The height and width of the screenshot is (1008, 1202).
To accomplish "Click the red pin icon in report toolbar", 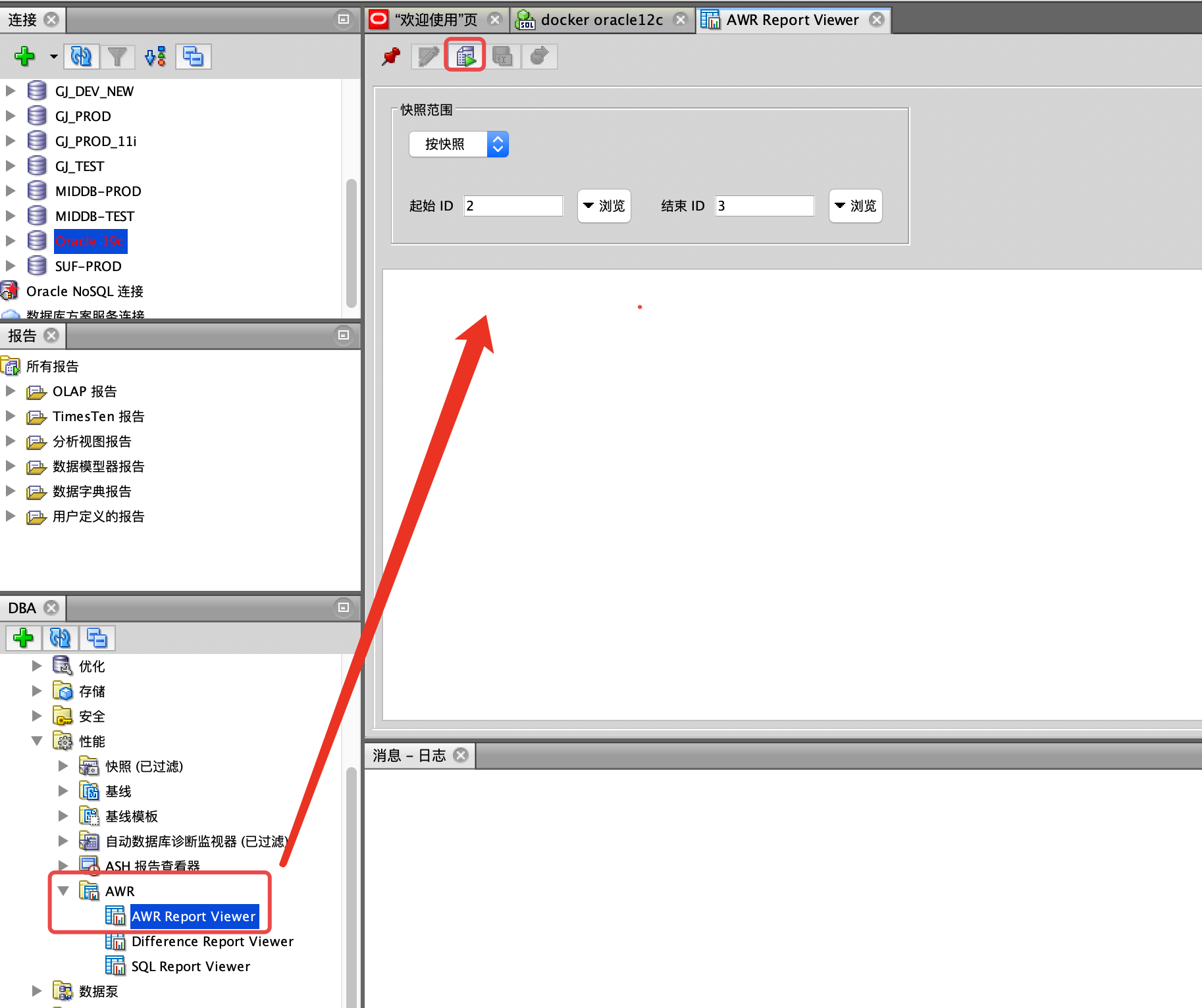I will pos(391,57).
